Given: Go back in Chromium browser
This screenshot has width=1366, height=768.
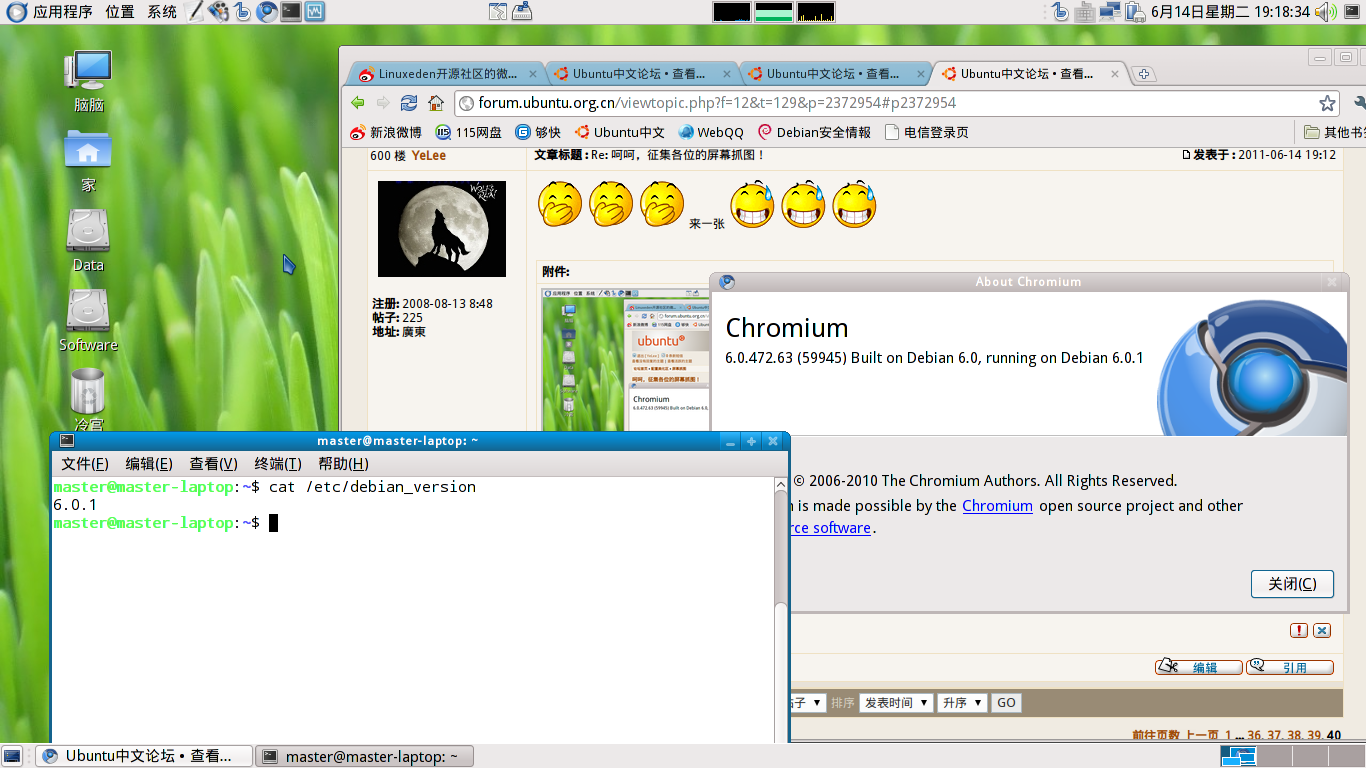Looking at the screenshot, I should point(358,103).
